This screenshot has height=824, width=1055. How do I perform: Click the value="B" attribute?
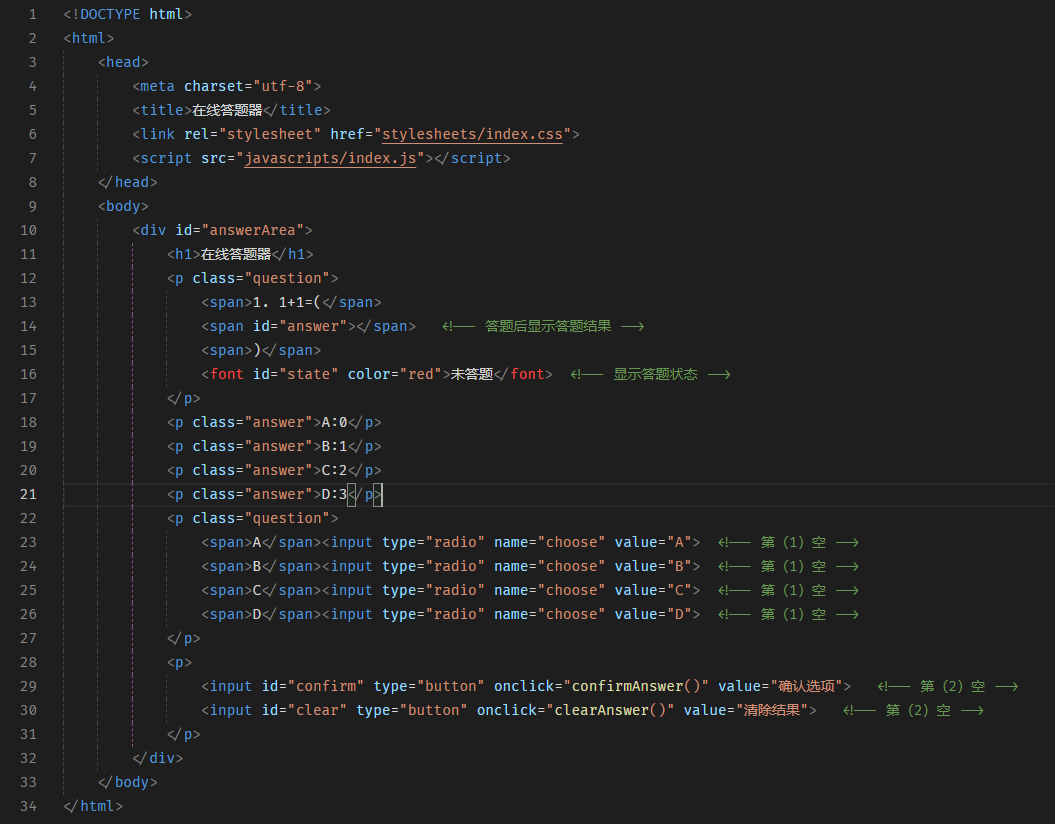(x=653, y=566)
